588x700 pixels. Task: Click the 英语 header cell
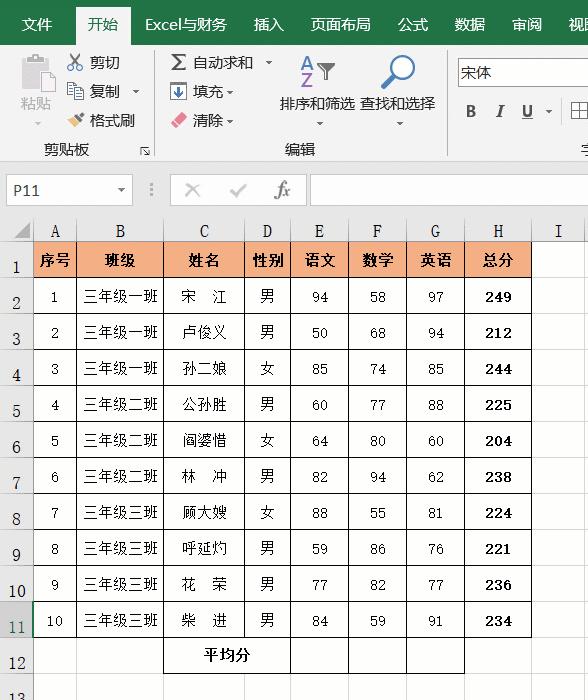point(436,260)
